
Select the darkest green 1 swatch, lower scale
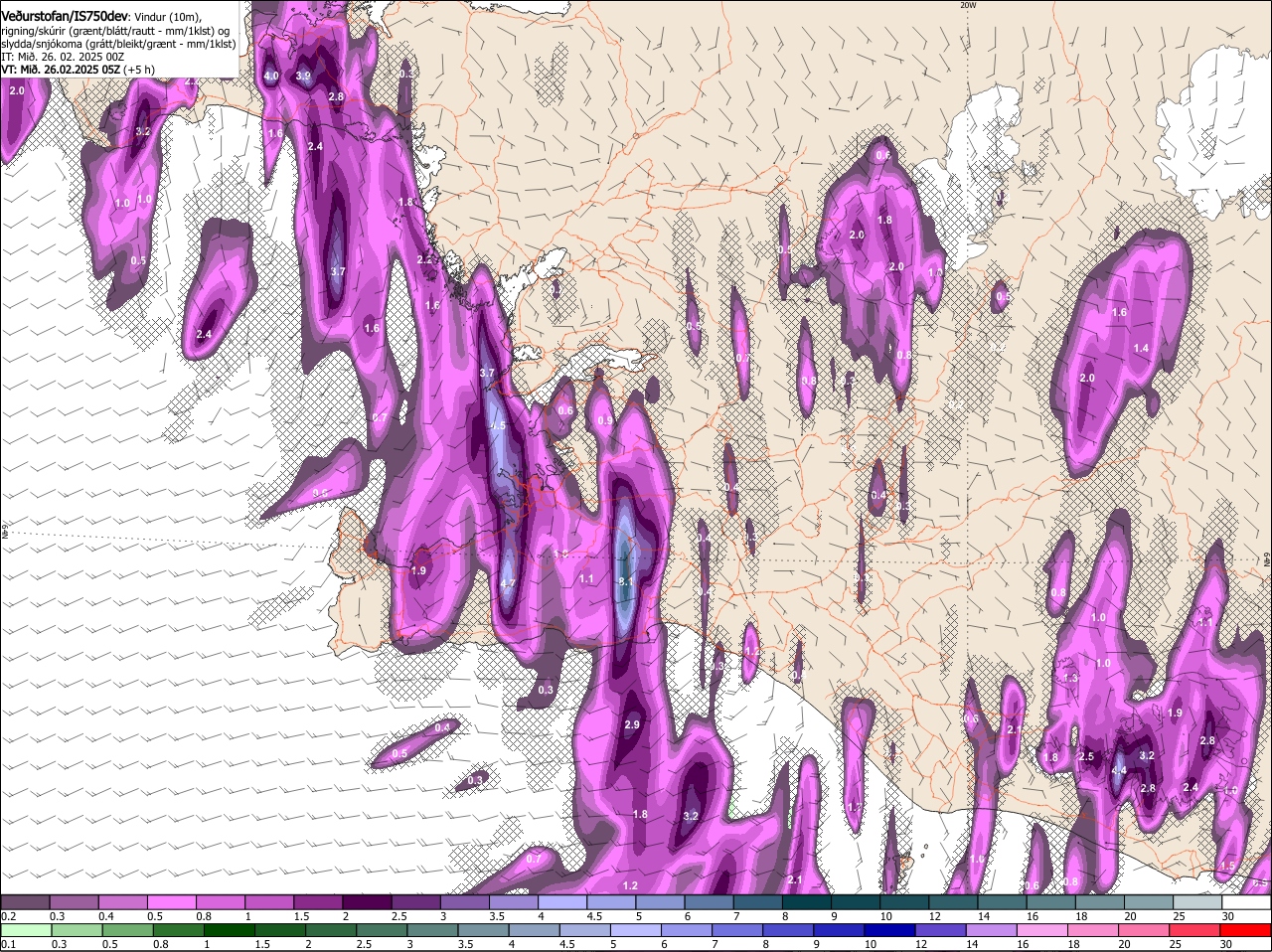click(229, 930)
